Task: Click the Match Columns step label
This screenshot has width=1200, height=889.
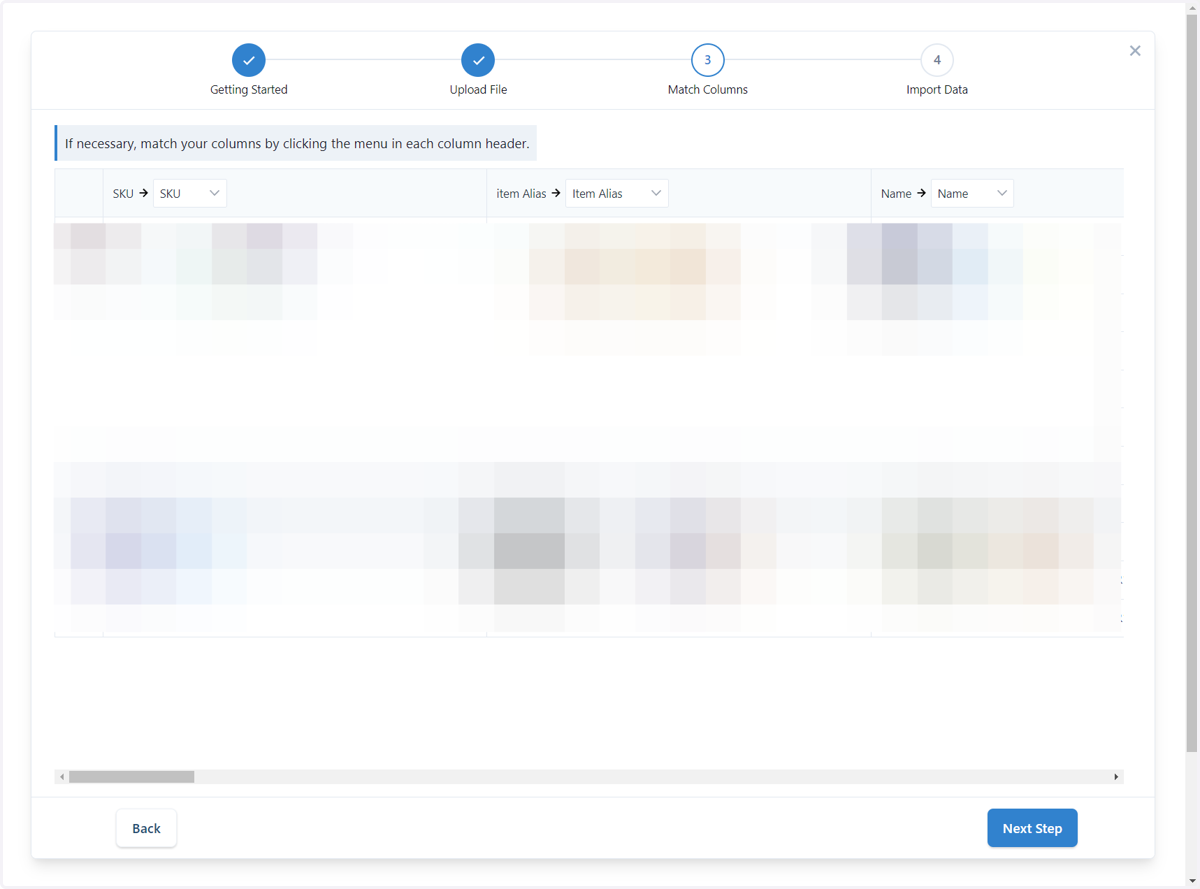Action: 708,90
